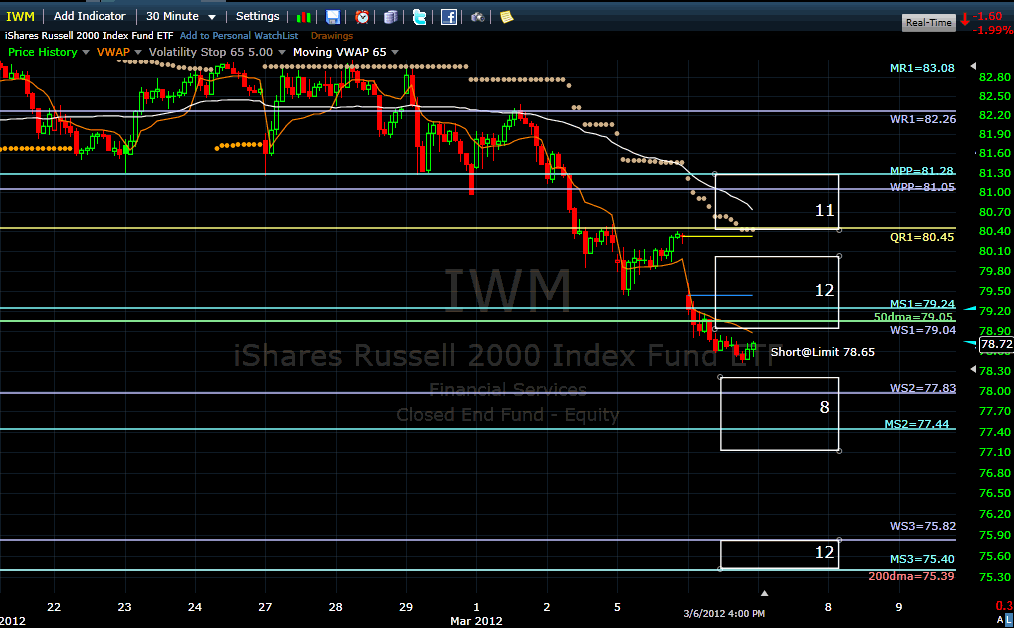The height and width of the screenshot is (628, 1014).
Task: Click the 82.80 price scale value
Action: [x=995, y=78]
